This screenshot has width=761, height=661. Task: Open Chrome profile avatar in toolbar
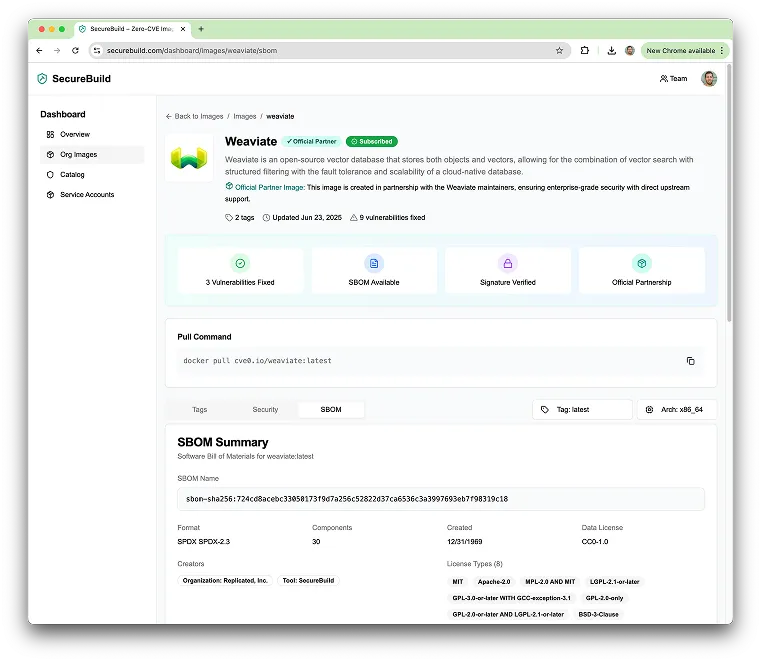click(x=630, y=50)
